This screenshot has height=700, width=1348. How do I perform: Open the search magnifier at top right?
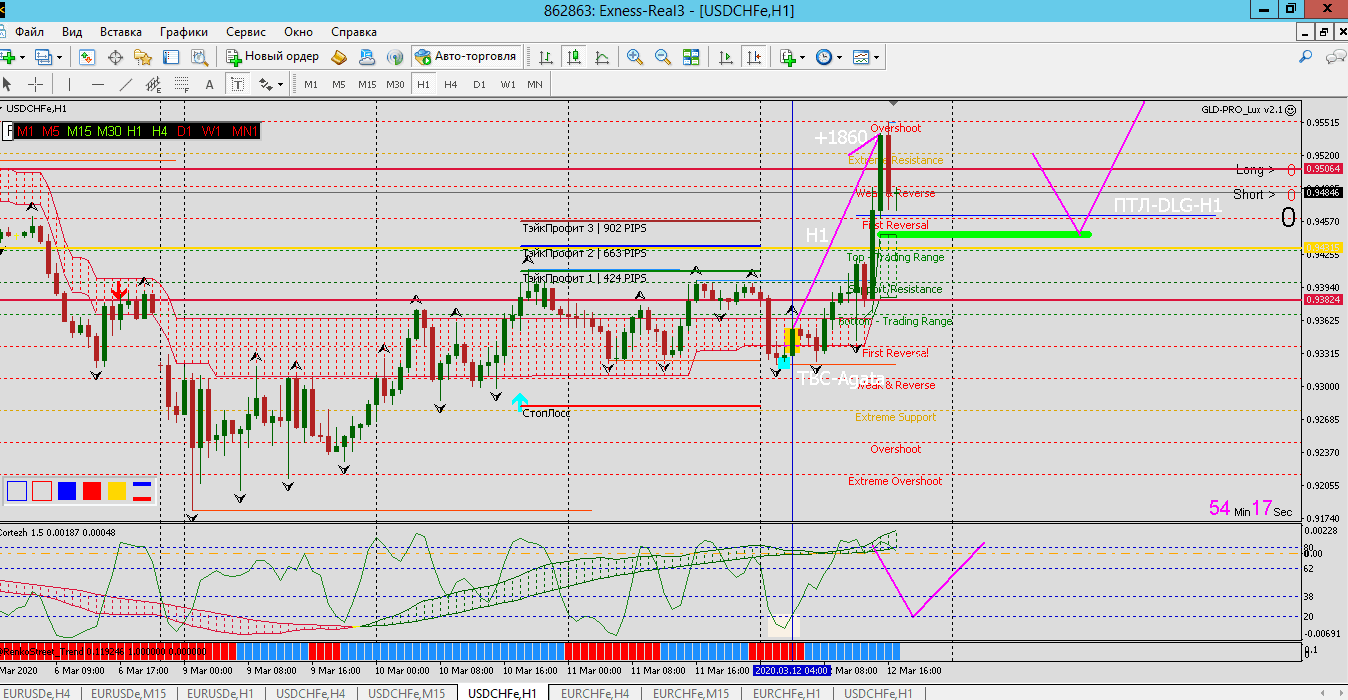(x=1306, y=59)
